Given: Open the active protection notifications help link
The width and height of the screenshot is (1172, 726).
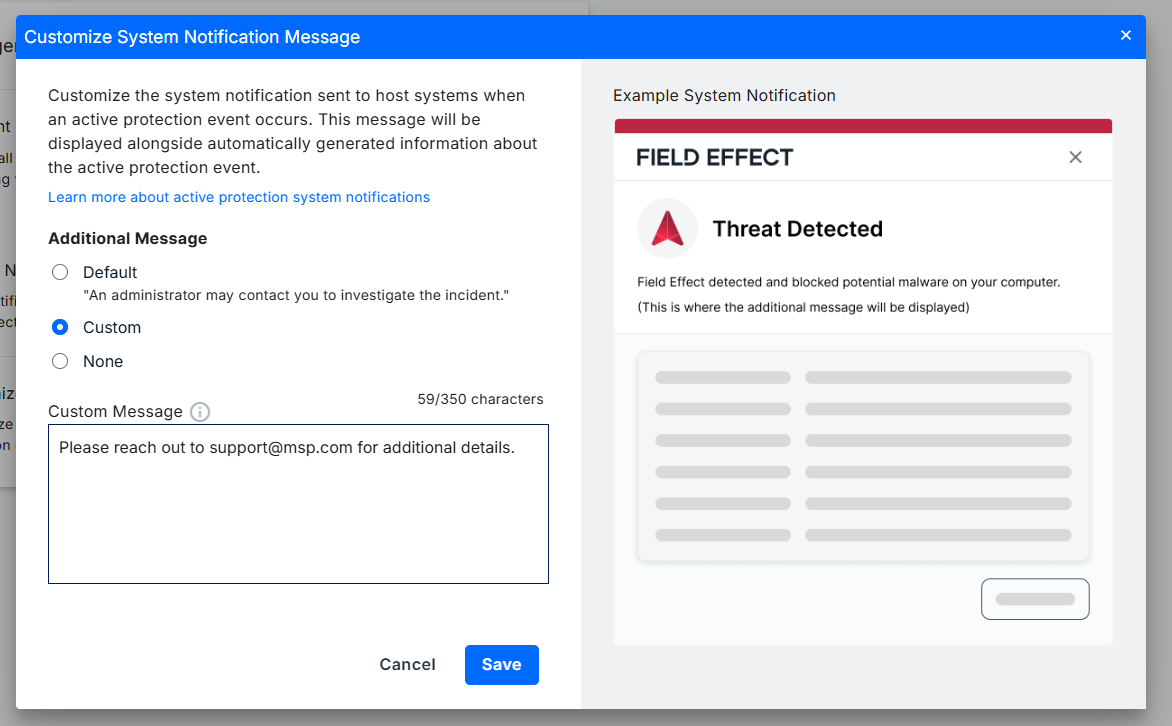Looking at the screenshot, I should [239, 197].
